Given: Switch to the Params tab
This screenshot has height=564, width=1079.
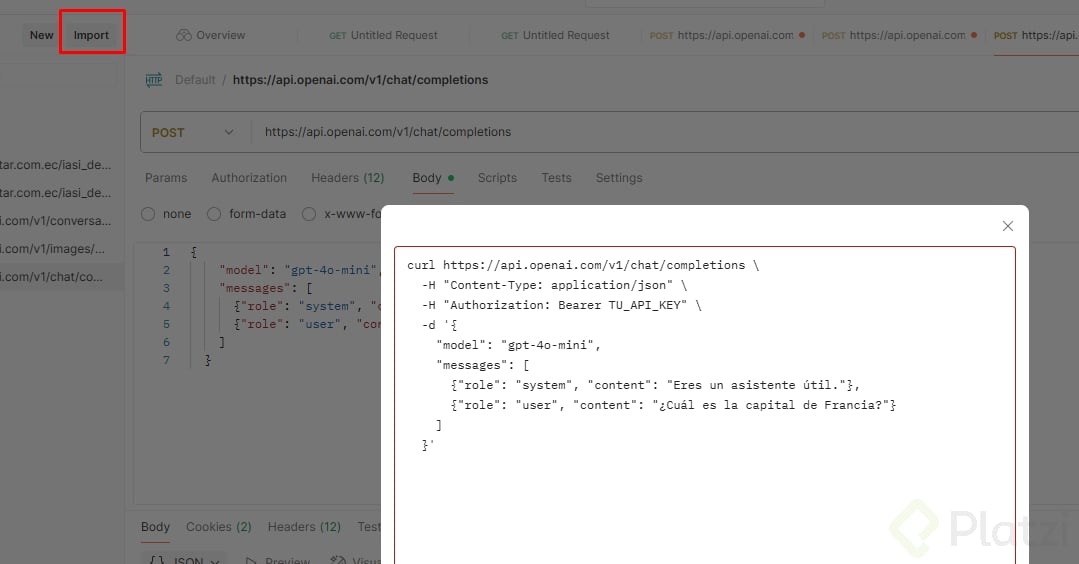Looking at the screenshot, I should [166, 178].
